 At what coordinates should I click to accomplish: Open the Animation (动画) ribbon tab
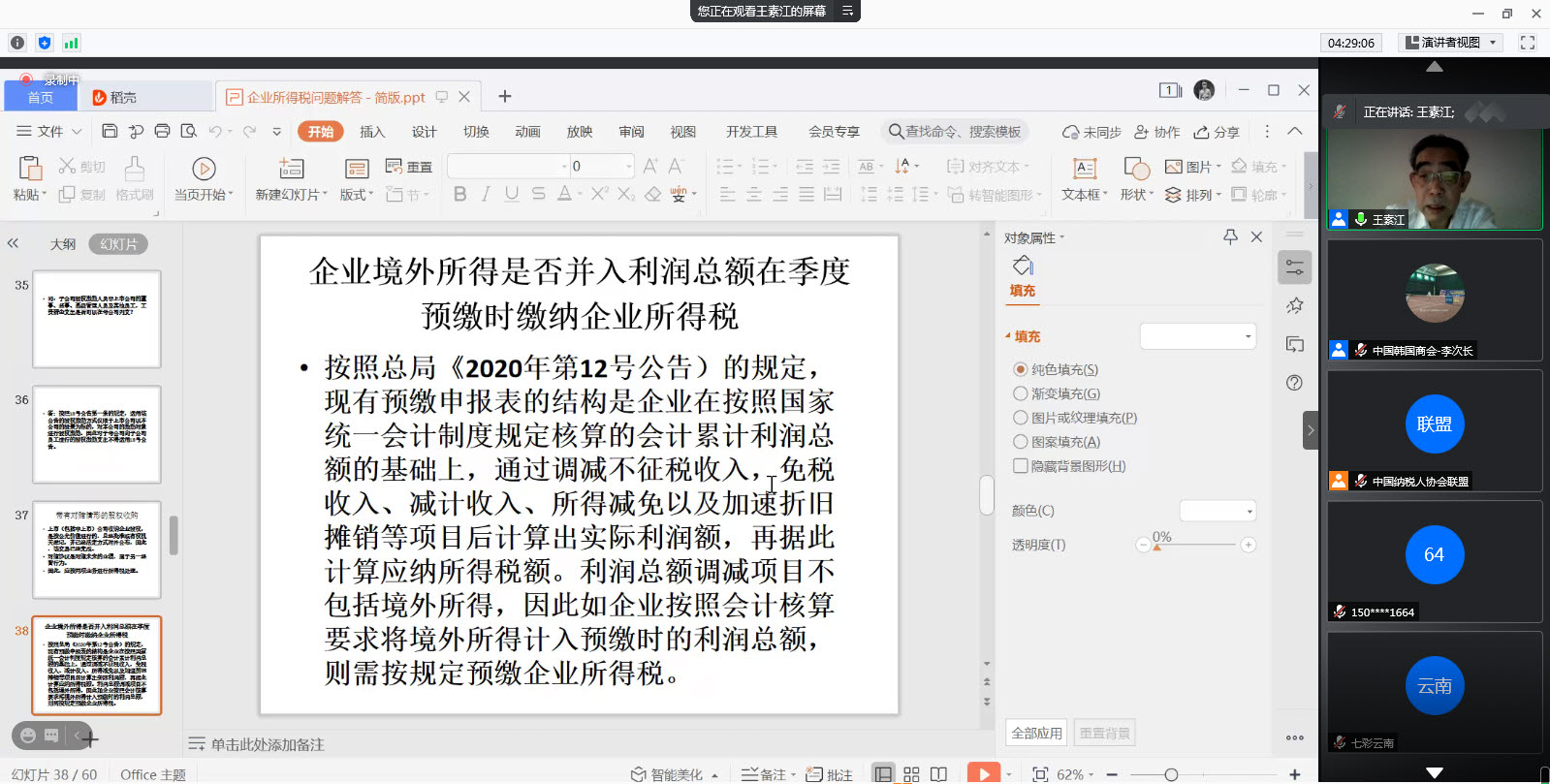[x=527, y=132]
